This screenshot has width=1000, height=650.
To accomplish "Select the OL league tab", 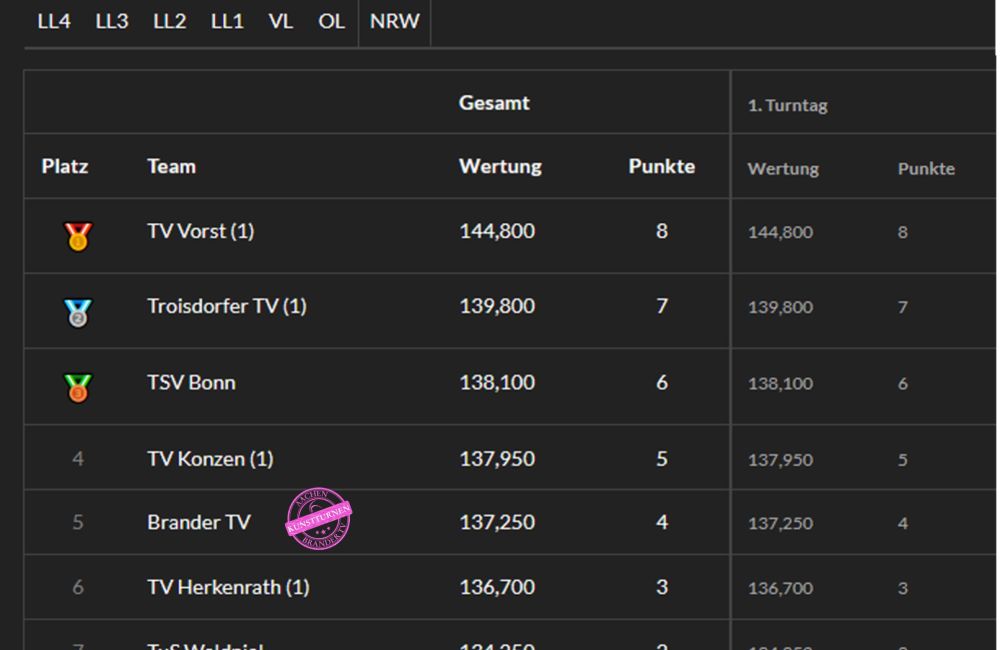I will (x=331, y=21).
